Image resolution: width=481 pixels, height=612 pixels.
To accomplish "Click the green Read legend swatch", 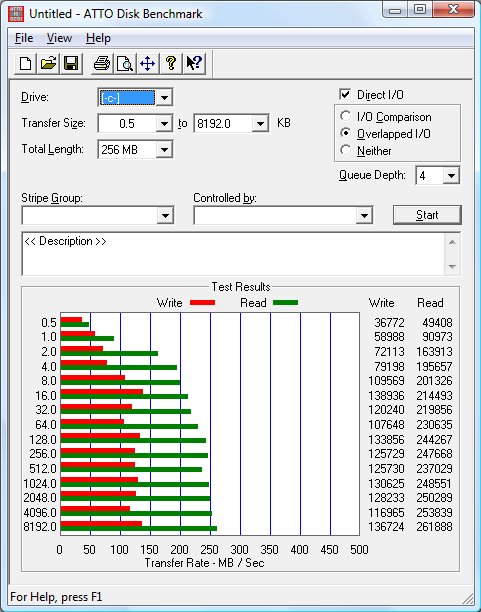I will tap(285, 302).
